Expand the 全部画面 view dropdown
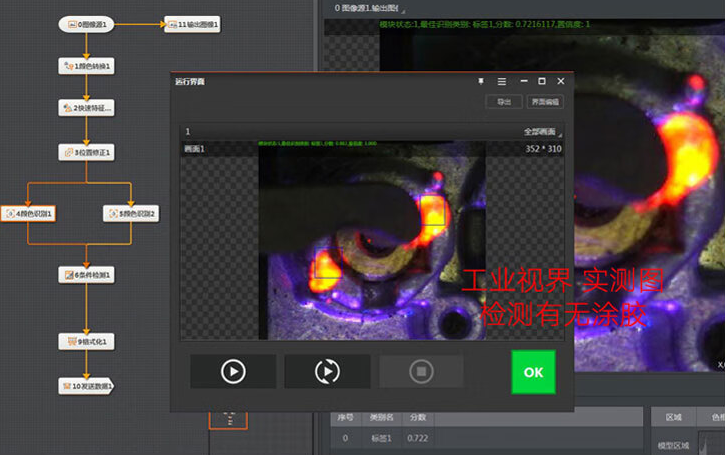 pos(542,132)
